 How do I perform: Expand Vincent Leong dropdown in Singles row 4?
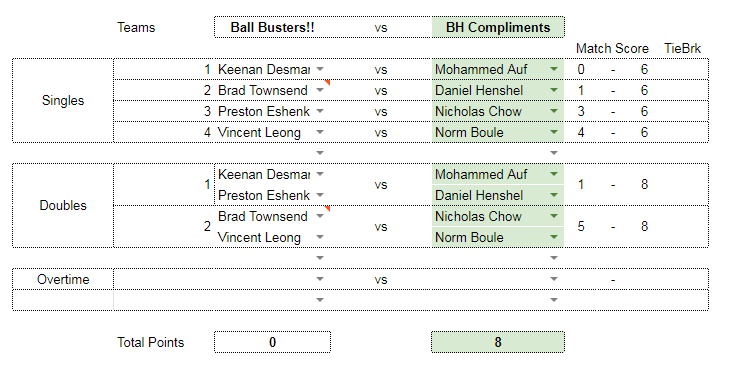pyautogui.click(x=320, y=132)
